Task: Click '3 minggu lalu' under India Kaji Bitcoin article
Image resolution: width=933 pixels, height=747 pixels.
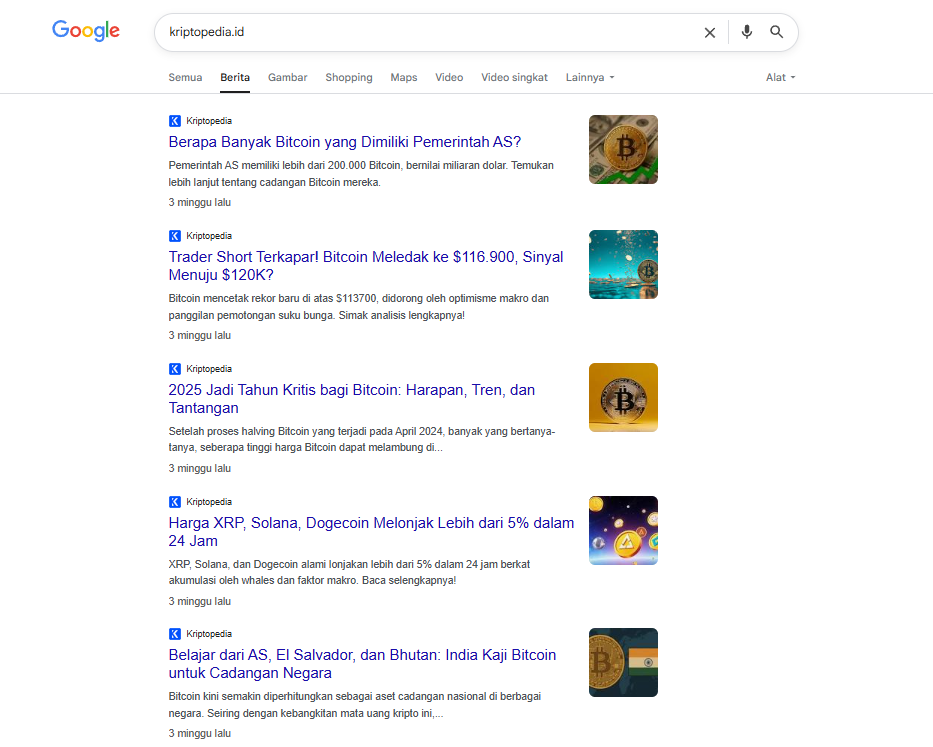Action: click(x=199, y=733)
